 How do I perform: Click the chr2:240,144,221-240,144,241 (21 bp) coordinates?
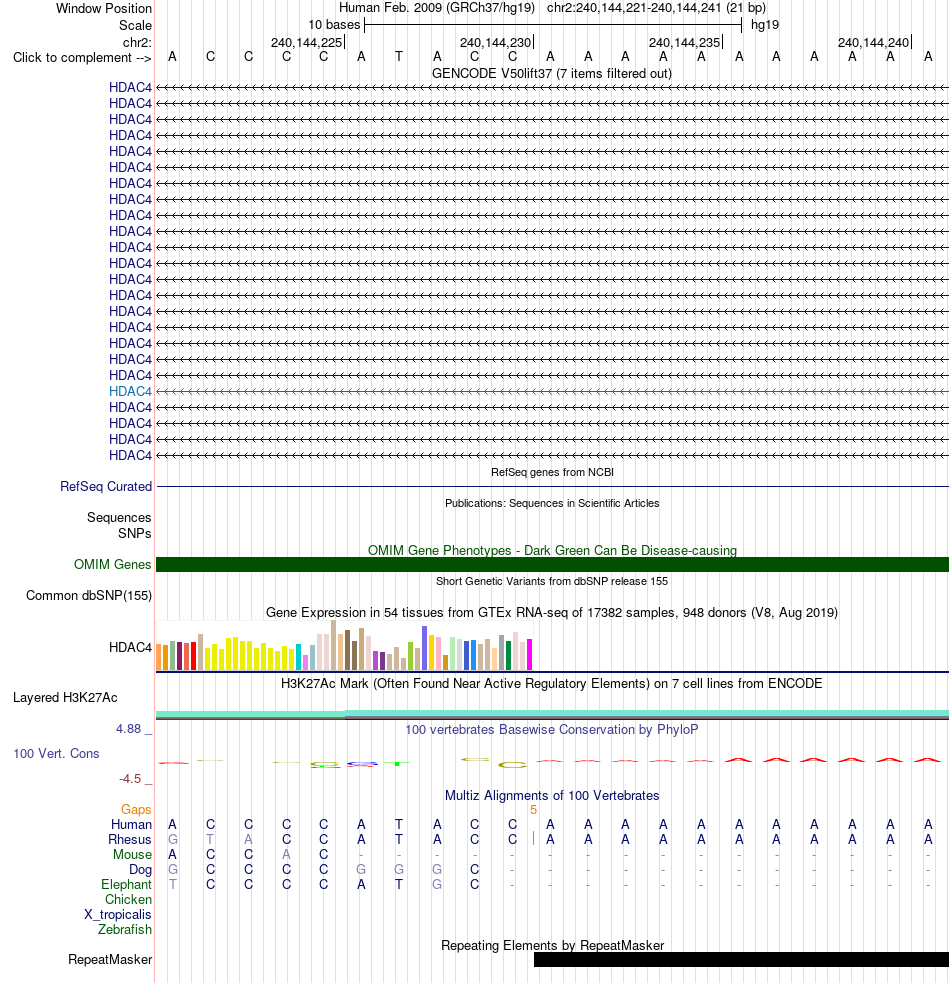tap(656, 8)
